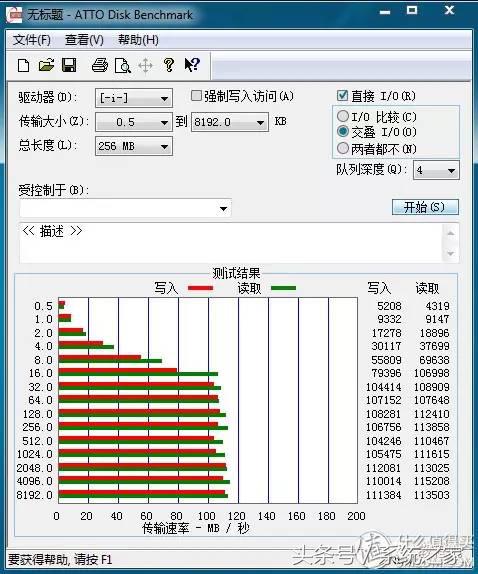Expand 队列深度 queue depth dropdown
Screen dimensions: 478x574
click(x=451, y=171)
